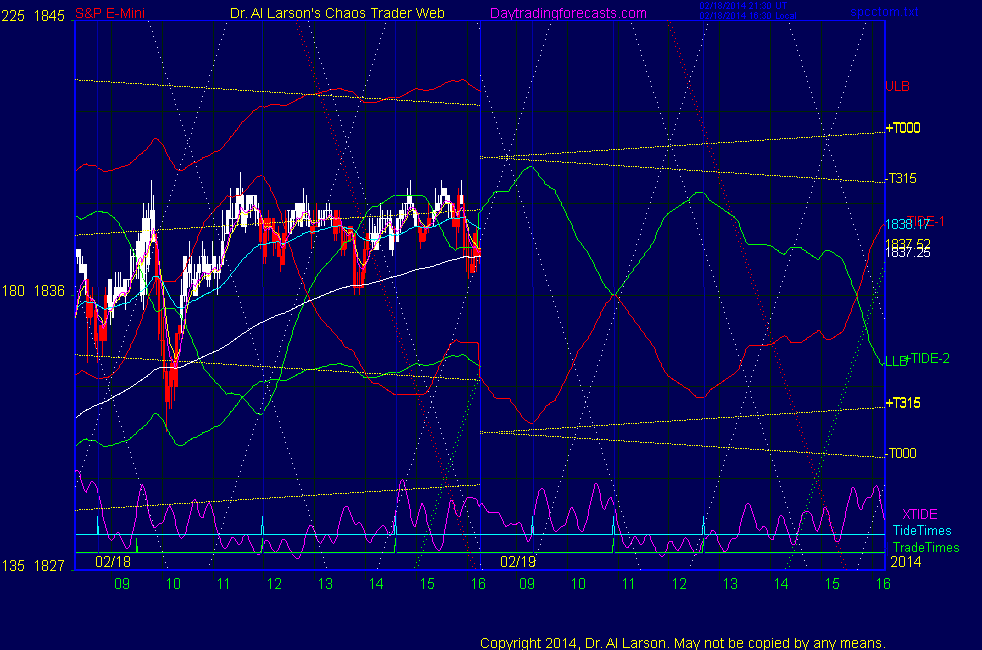Click the -T315 line label
Screen dimensions: 982x650
(x=902, y=179)
